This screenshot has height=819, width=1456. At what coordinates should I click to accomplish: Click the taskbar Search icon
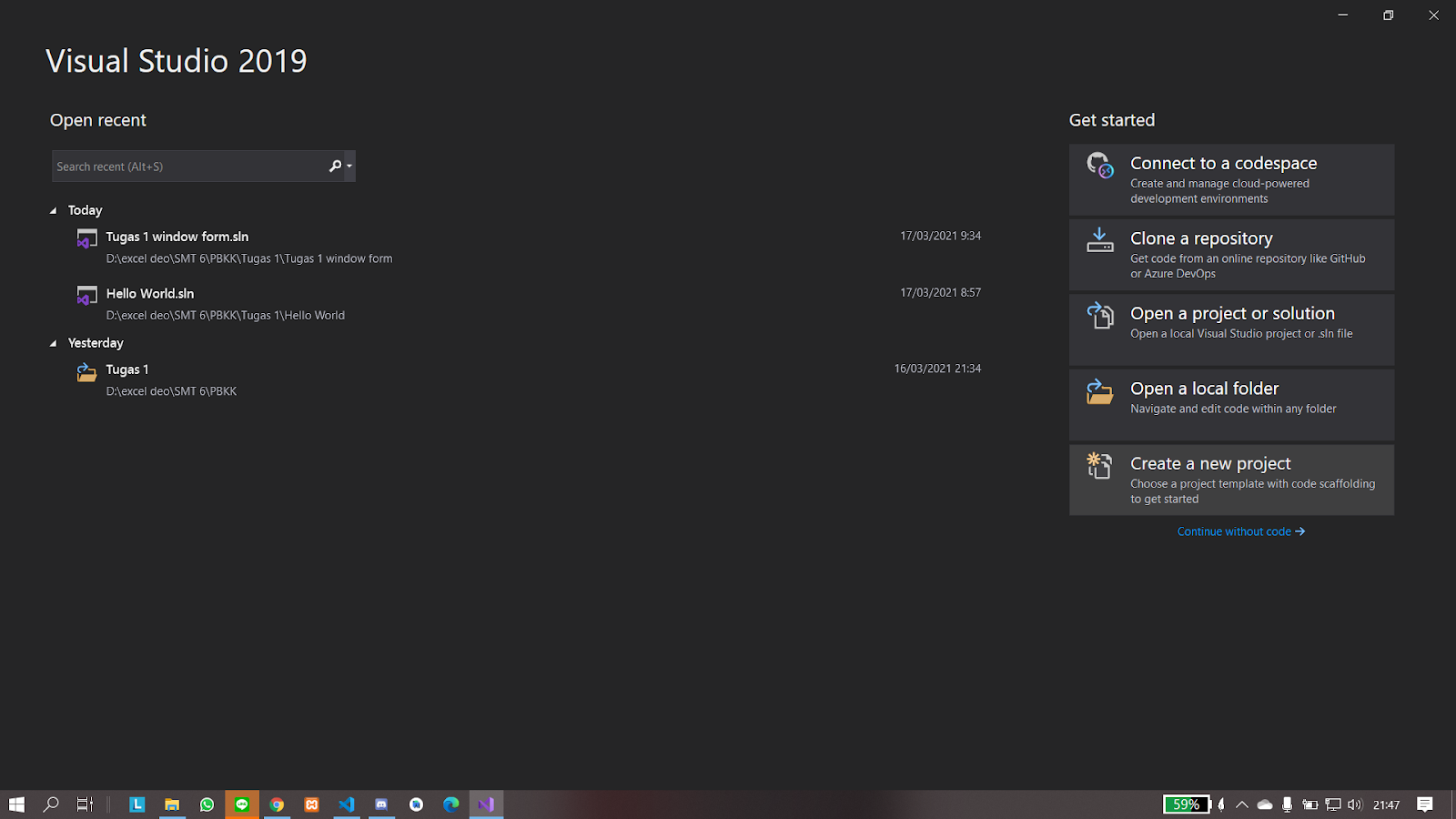pos(51,804)
